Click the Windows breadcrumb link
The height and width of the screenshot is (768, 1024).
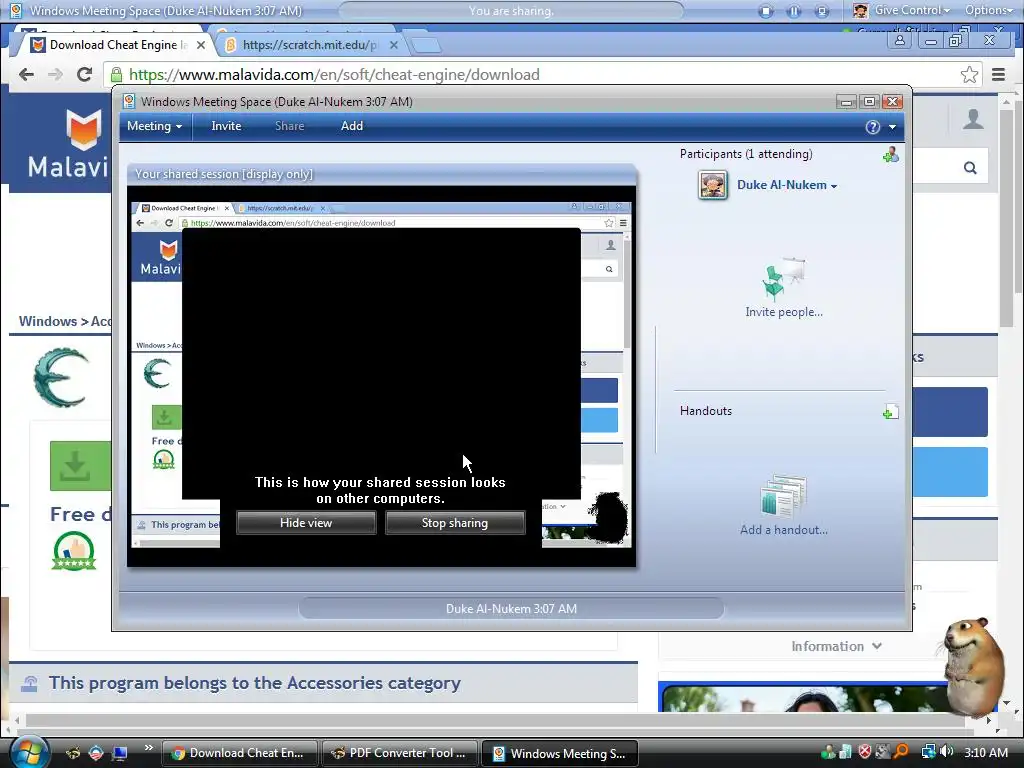(48, 321)
